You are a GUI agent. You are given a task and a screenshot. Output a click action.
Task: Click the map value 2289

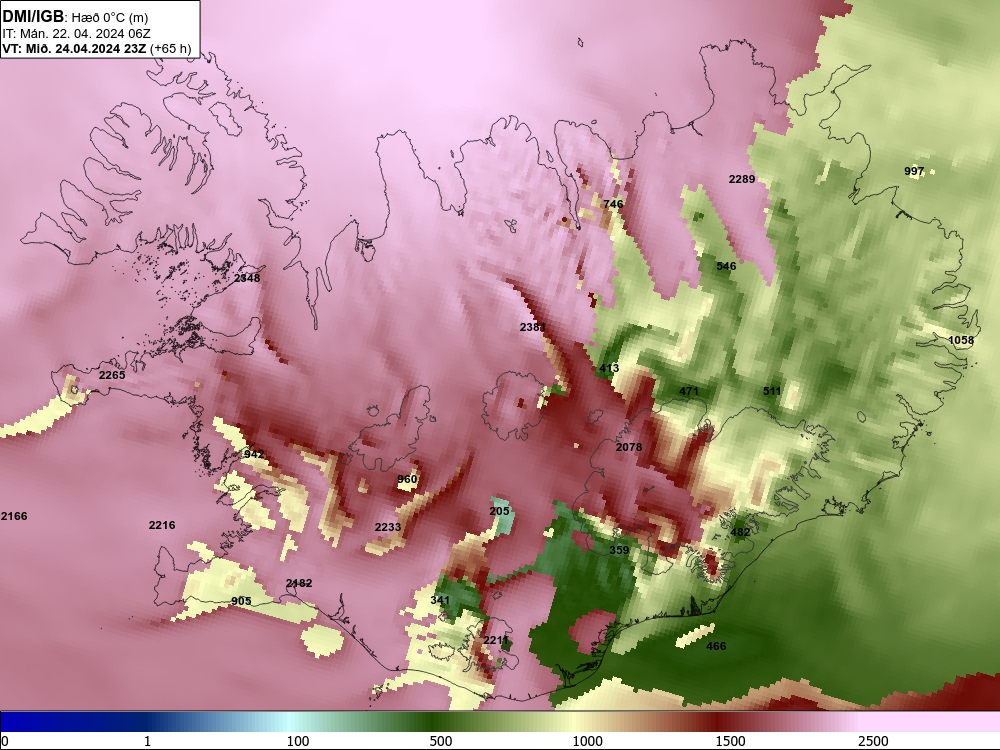click(x=742, y=179)
